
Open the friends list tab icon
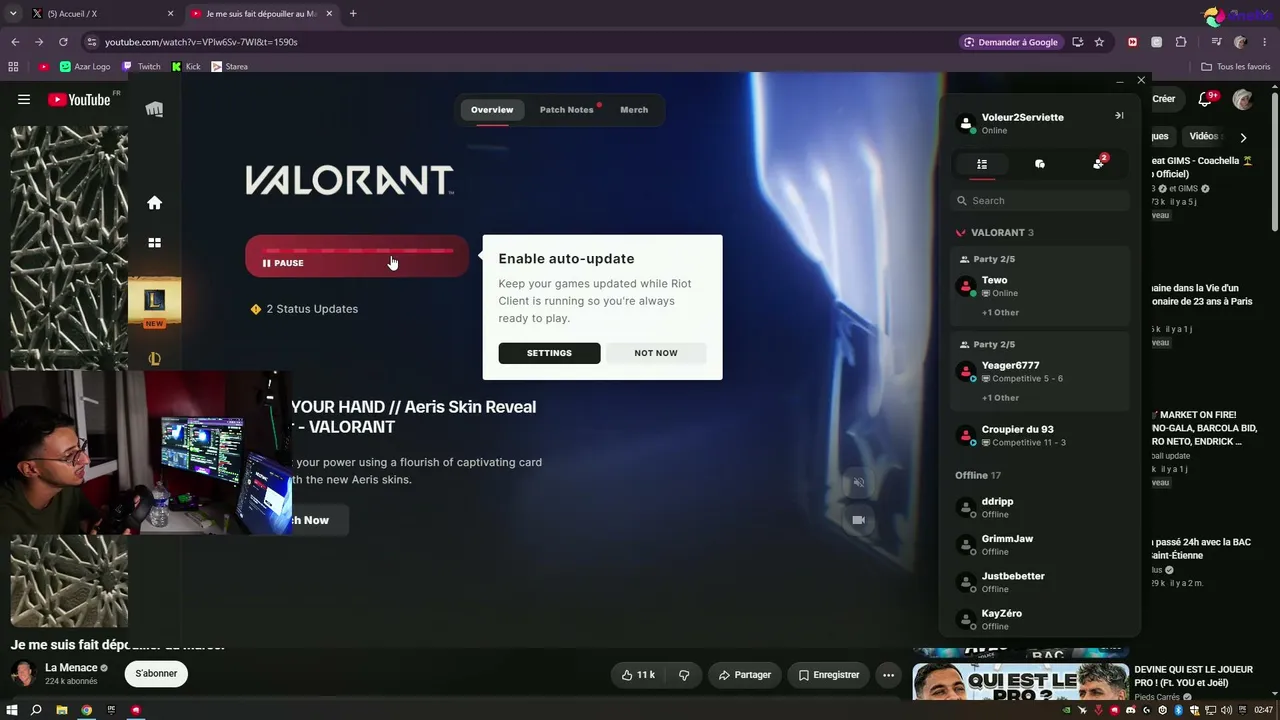[982, 164]
